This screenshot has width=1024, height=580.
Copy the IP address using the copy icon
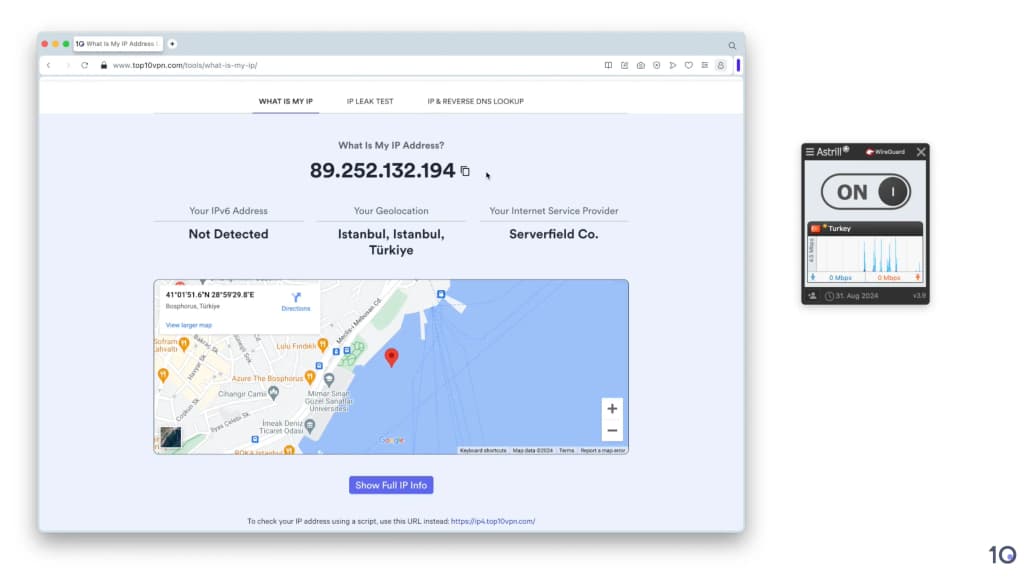pyautogui.click(x=464, y=170)
